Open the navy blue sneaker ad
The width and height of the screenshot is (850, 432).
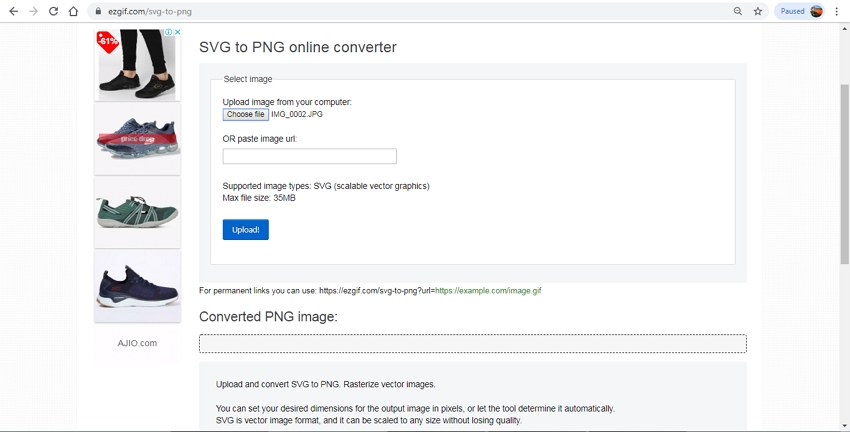click(137, 284)
